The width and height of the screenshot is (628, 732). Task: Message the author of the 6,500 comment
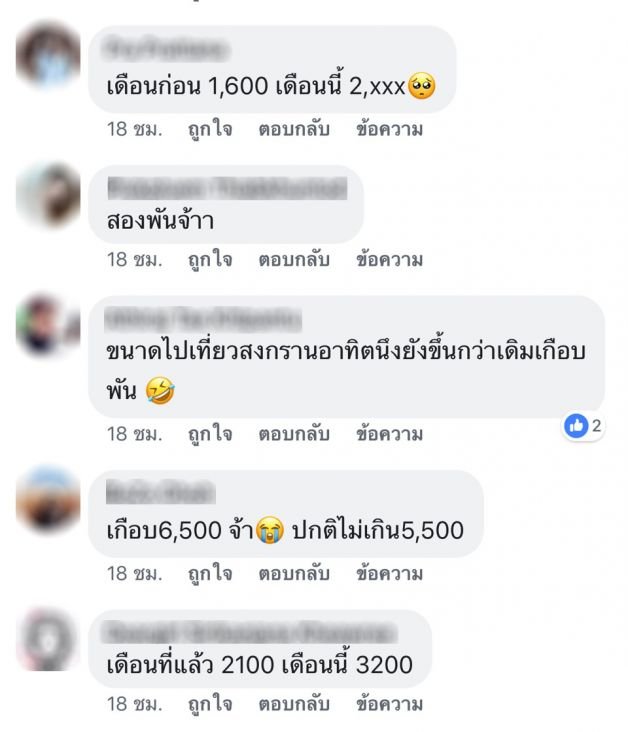coord(389,573)
